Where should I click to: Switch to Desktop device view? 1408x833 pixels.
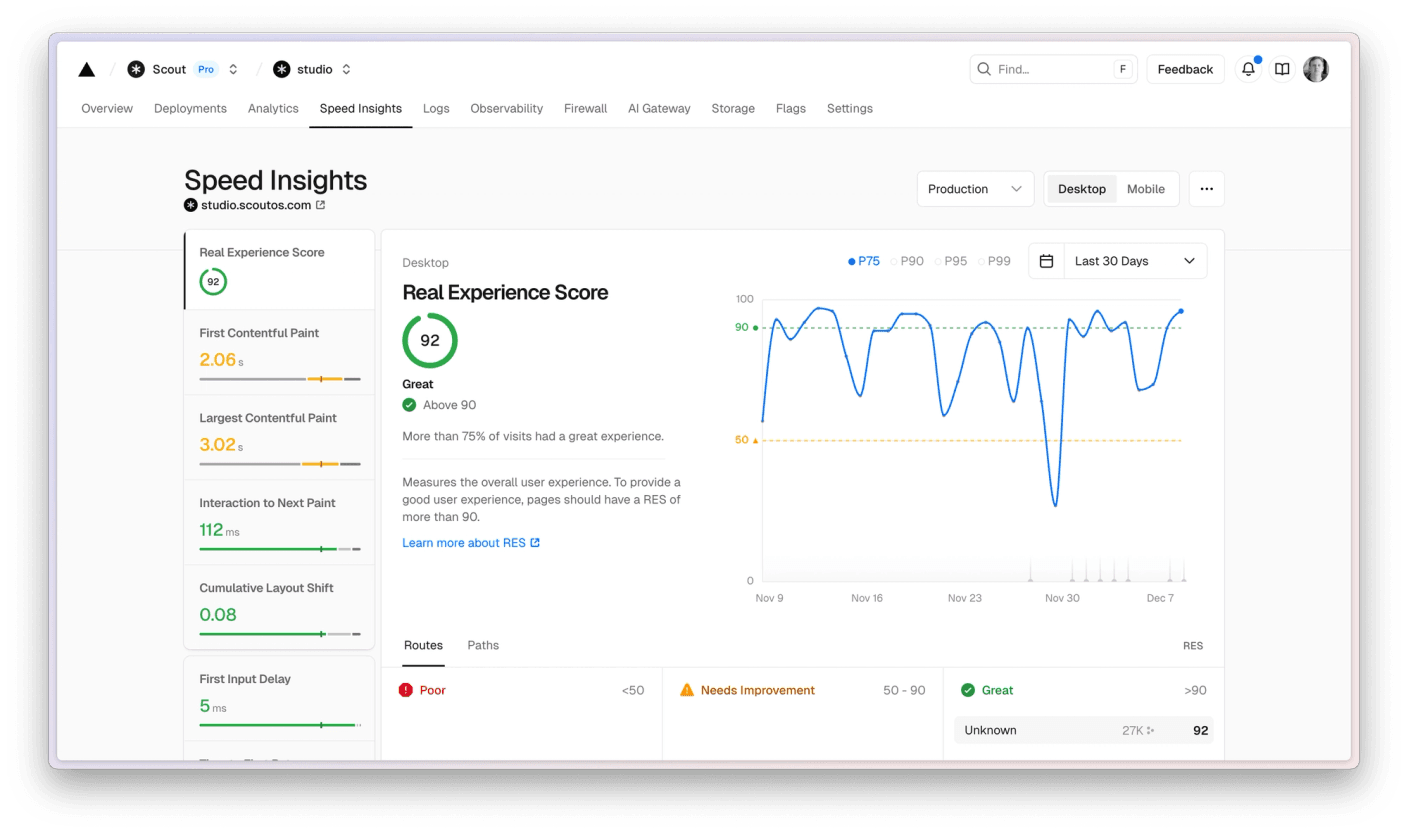1082,189
